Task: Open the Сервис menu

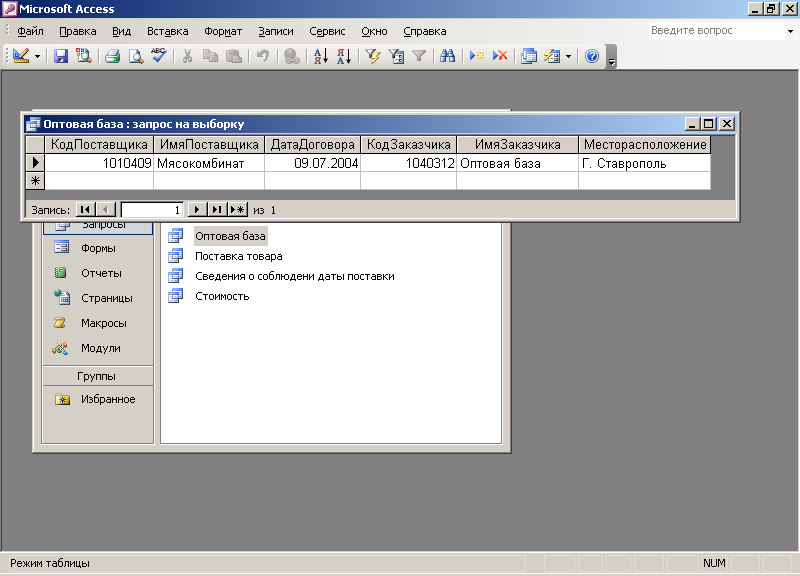Action: click(327, 31)
